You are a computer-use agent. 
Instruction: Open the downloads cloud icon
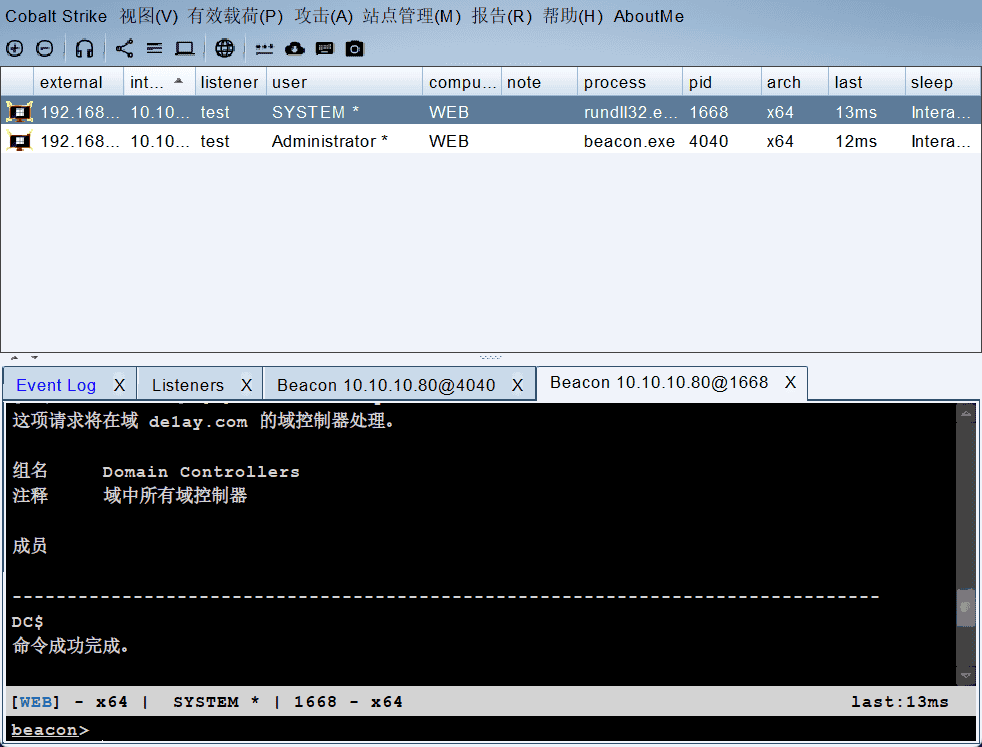(294, 48)
